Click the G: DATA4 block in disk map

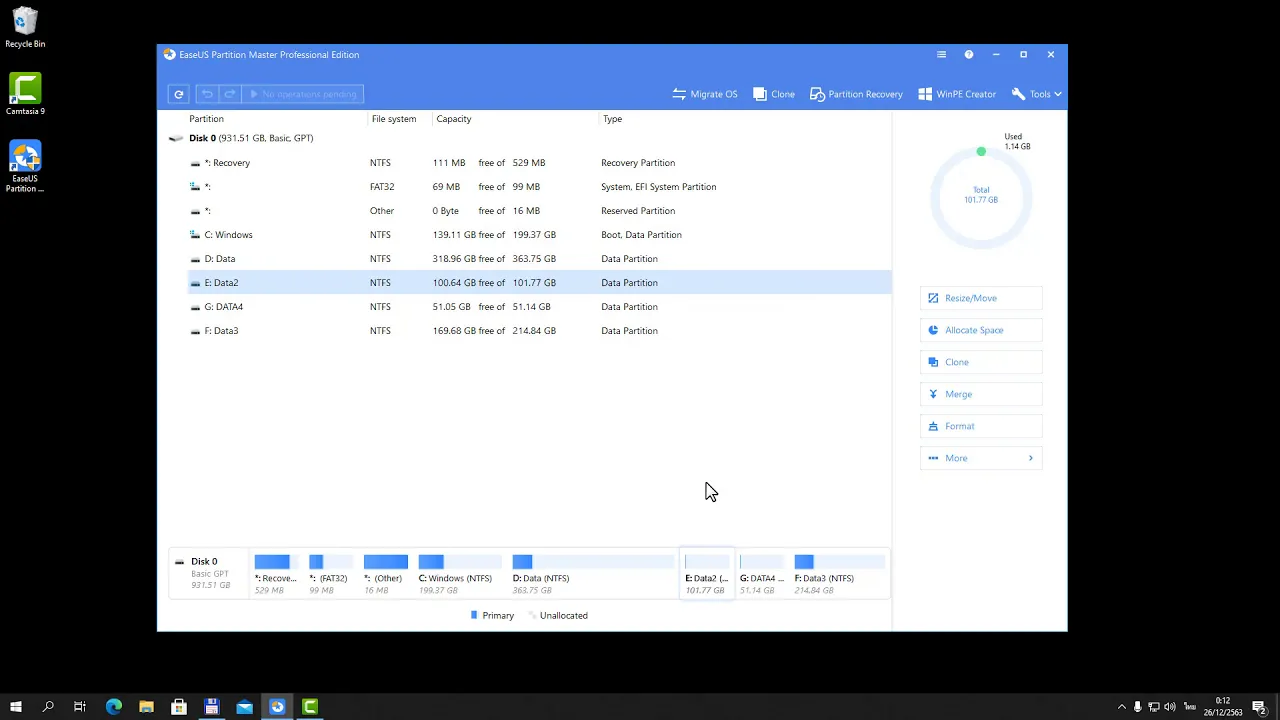point(762,574)
